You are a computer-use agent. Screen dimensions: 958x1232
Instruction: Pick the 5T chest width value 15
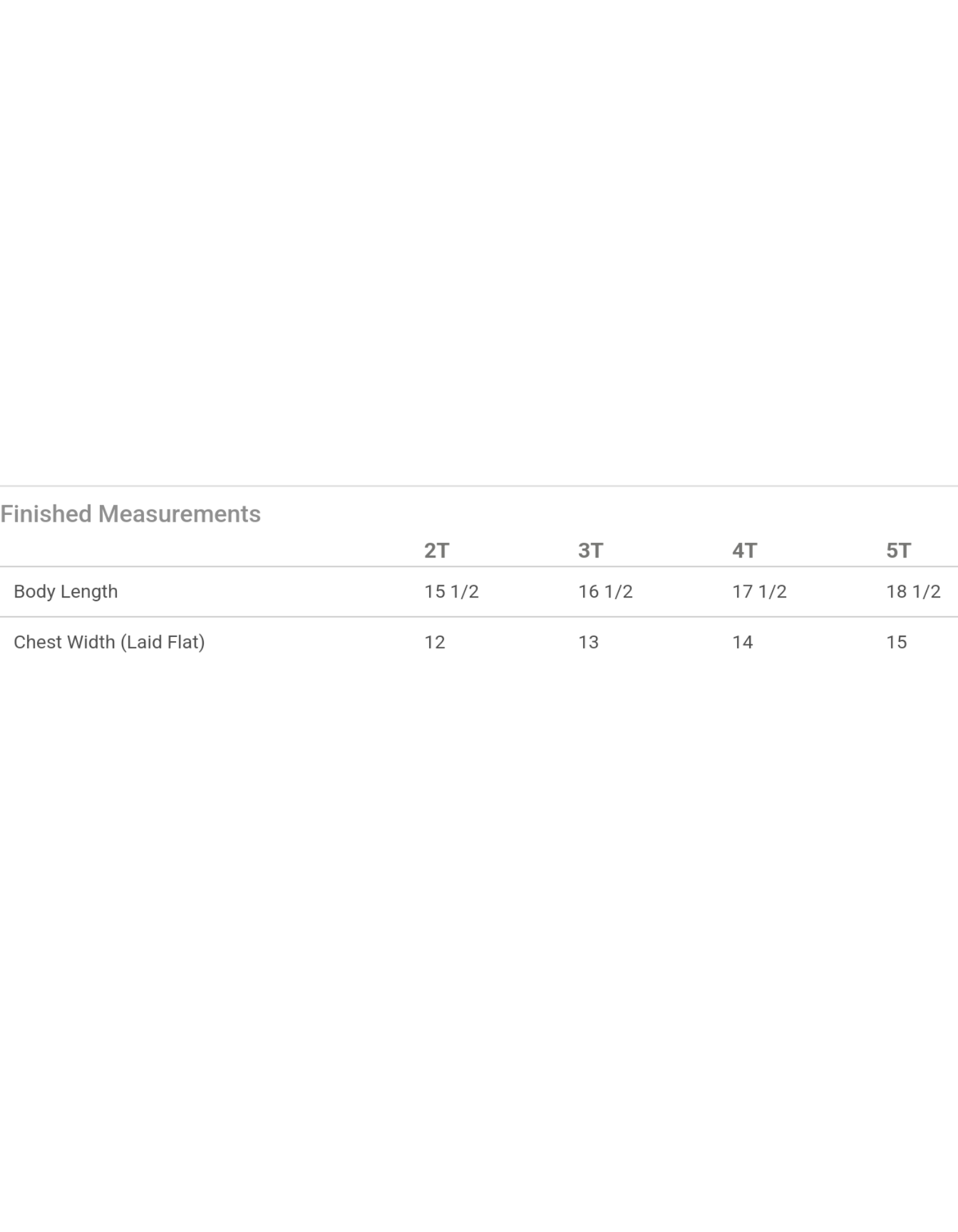[896, 642]
